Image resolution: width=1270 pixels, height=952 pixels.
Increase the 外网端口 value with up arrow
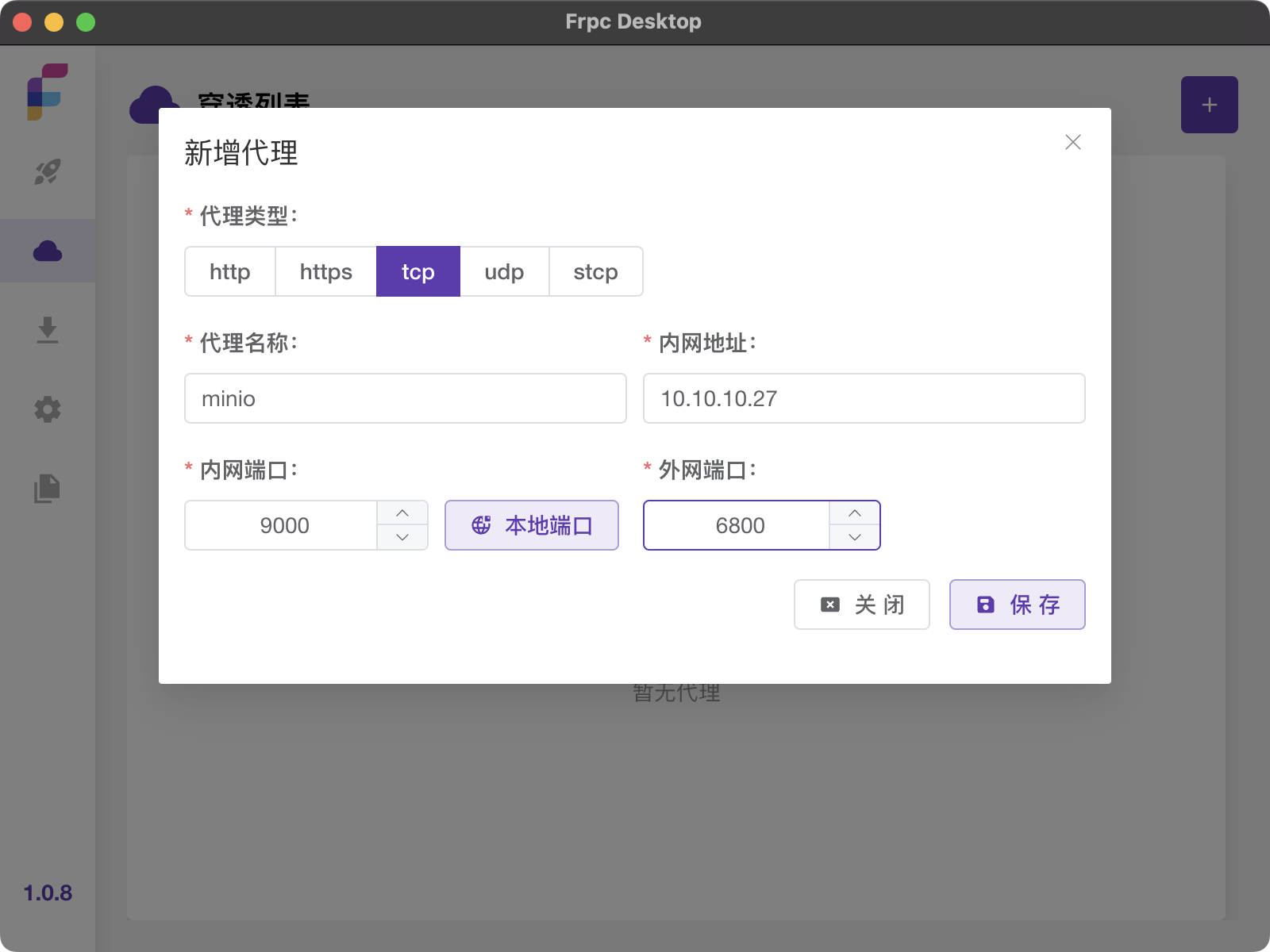pyautogui.click(x=855, y=513)
